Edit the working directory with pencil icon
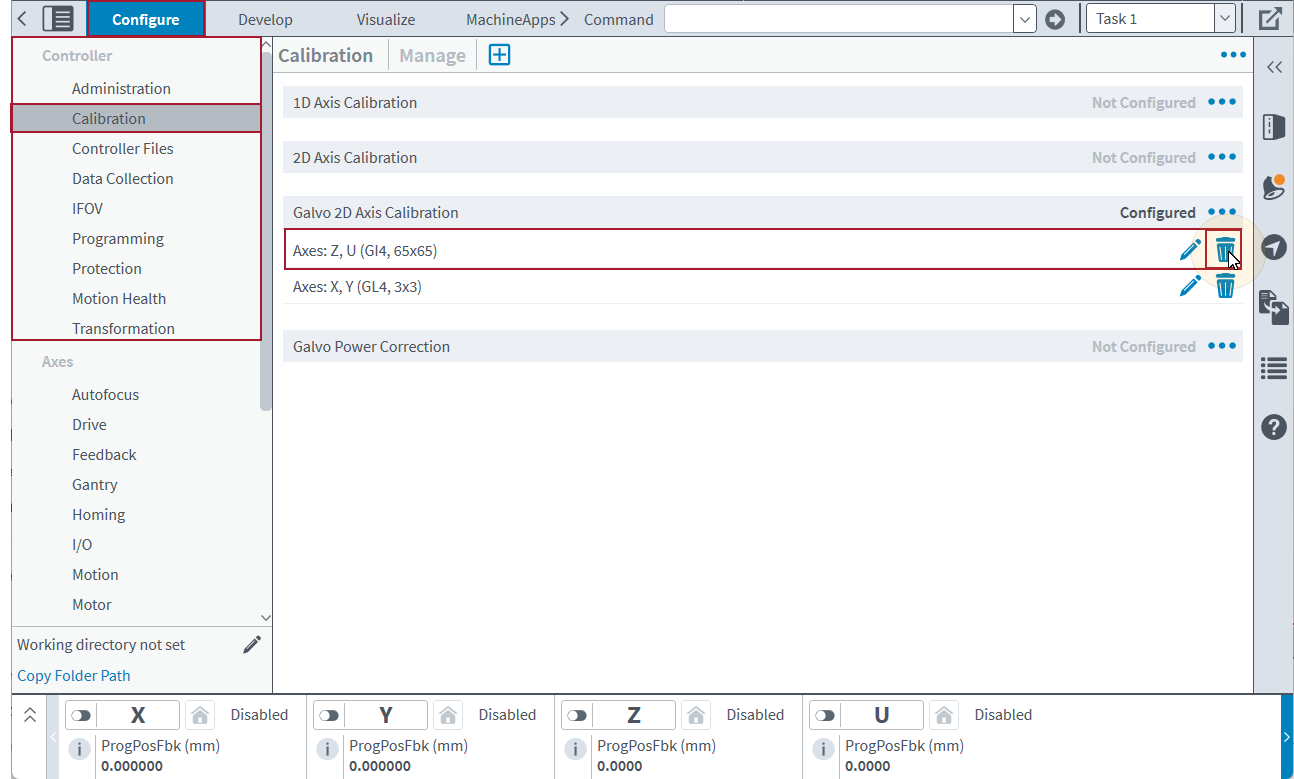 tap(252, 645)
